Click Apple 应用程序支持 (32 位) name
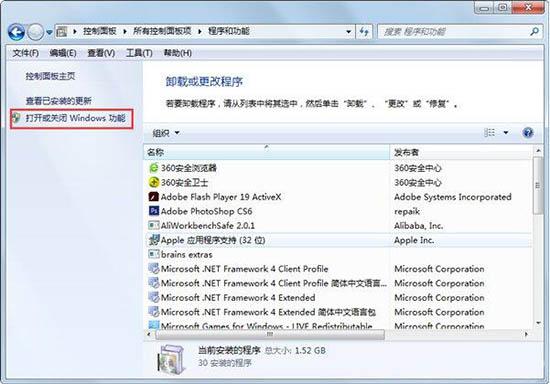Image resolution: width=550 pixels, height=384 pixels. 213,240
